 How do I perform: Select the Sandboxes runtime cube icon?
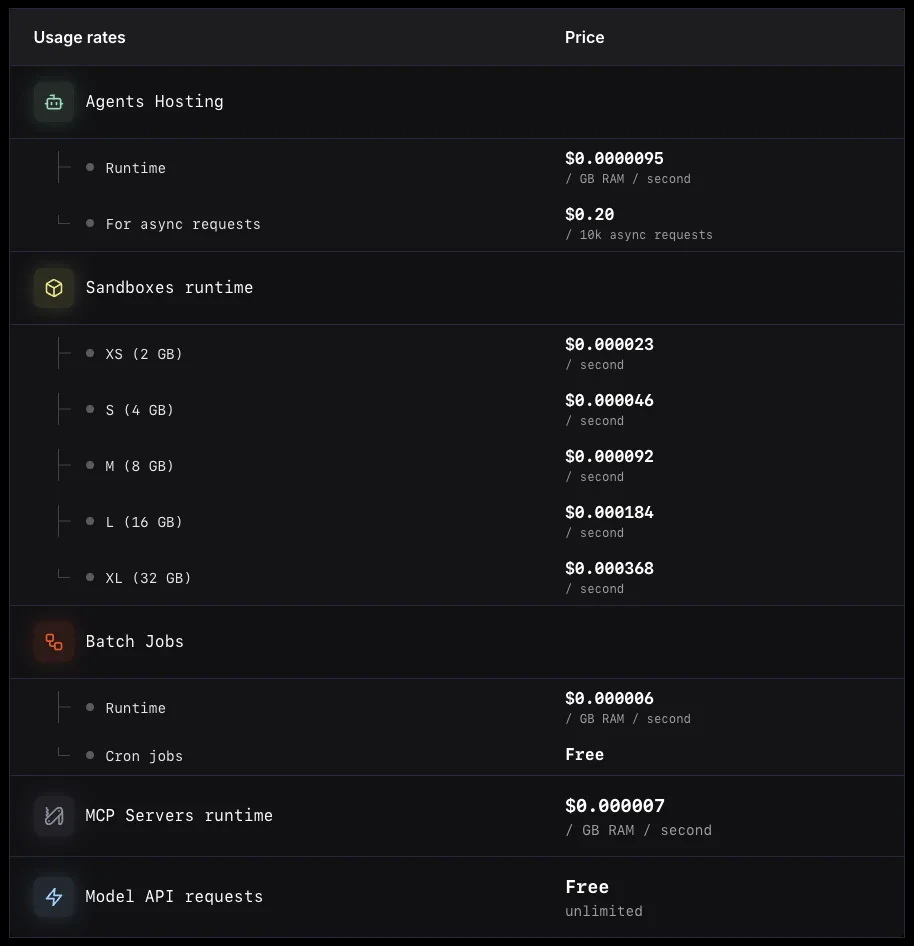(x=53, y=287)
